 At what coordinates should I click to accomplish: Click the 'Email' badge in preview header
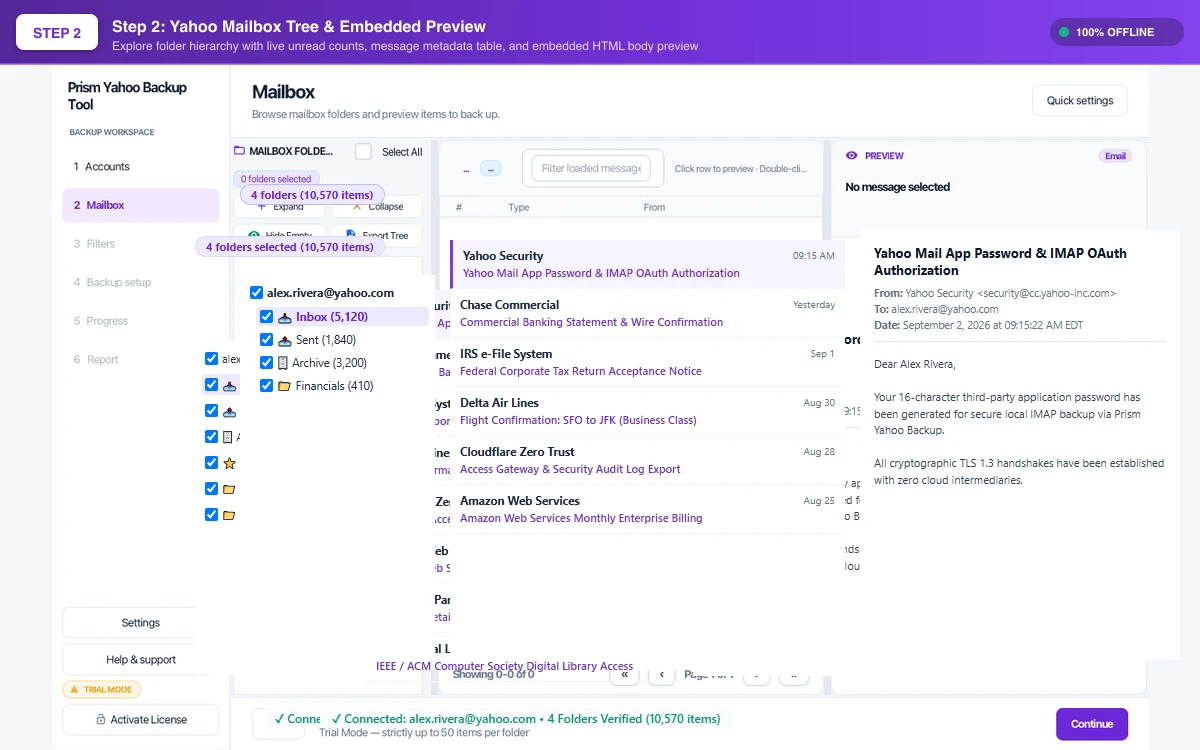click(x=1115, y=156)
